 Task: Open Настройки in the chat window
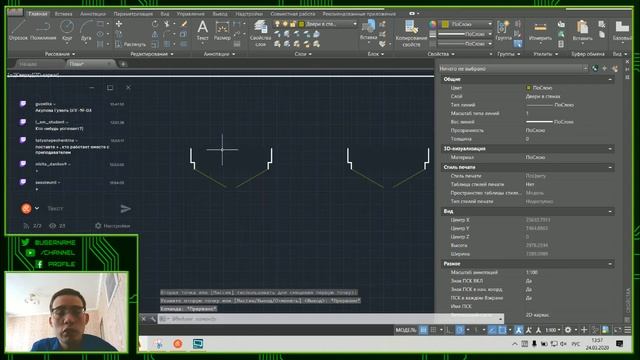pos(113,226)
